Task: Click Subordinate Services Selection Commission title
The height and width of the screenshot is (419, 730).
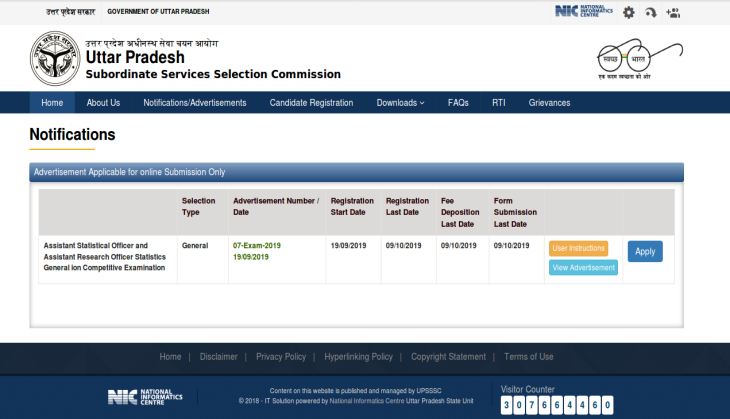Action: coord(213,74)
